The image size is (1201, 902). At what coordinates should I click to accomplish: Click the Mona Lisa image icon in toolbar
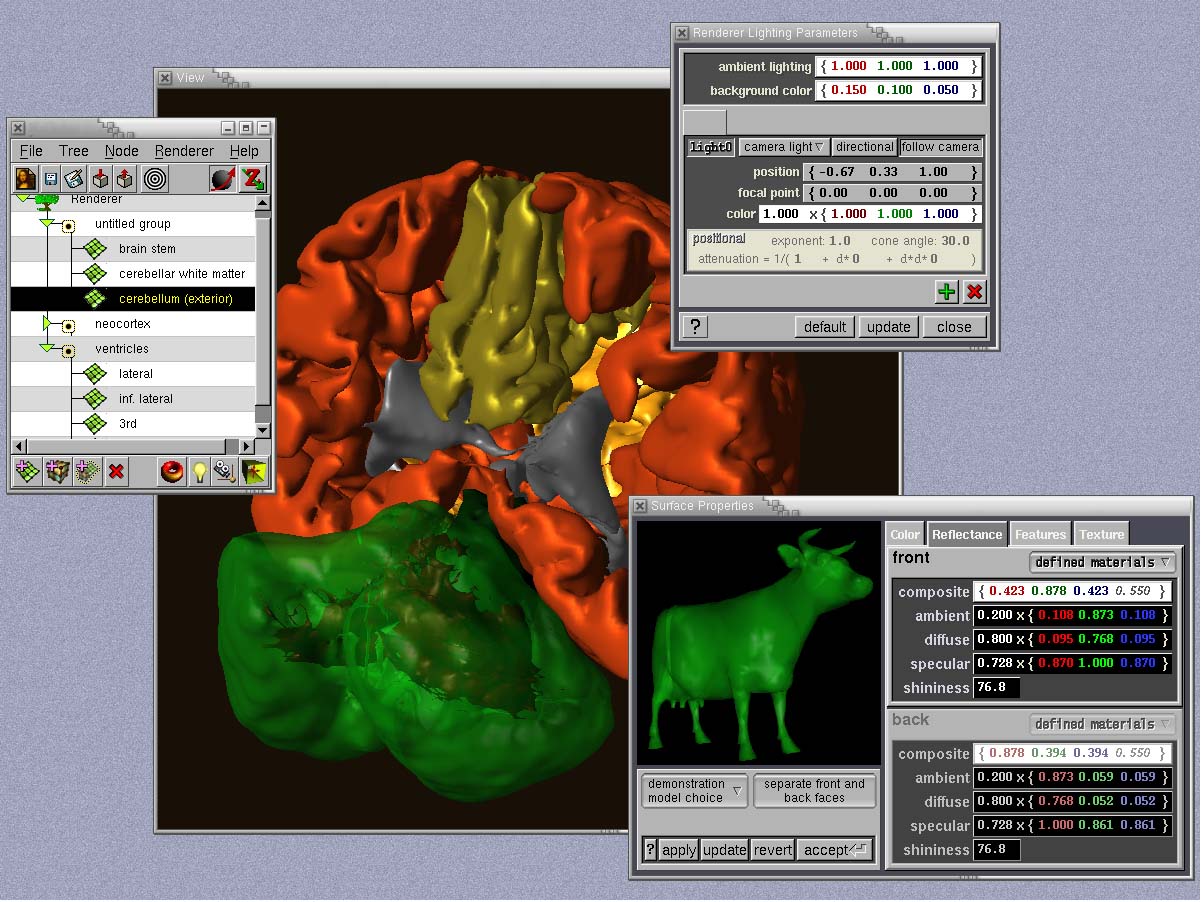26,179
